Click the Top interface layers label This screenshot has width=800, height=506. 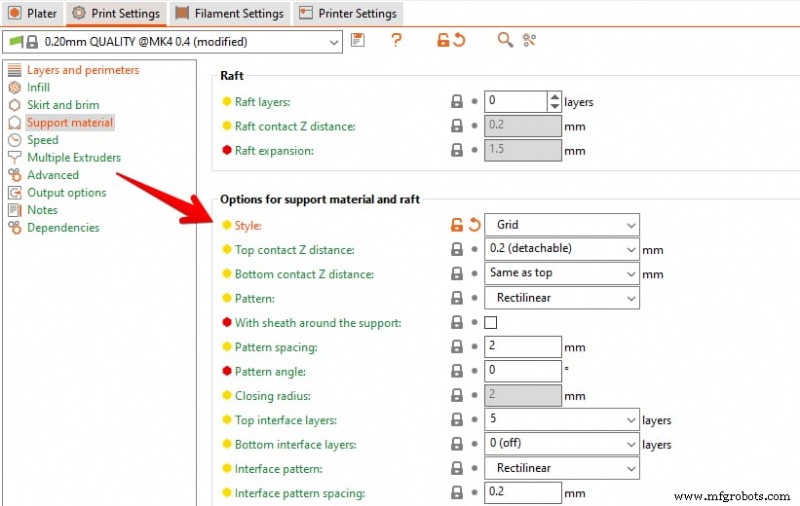(286, 420)
